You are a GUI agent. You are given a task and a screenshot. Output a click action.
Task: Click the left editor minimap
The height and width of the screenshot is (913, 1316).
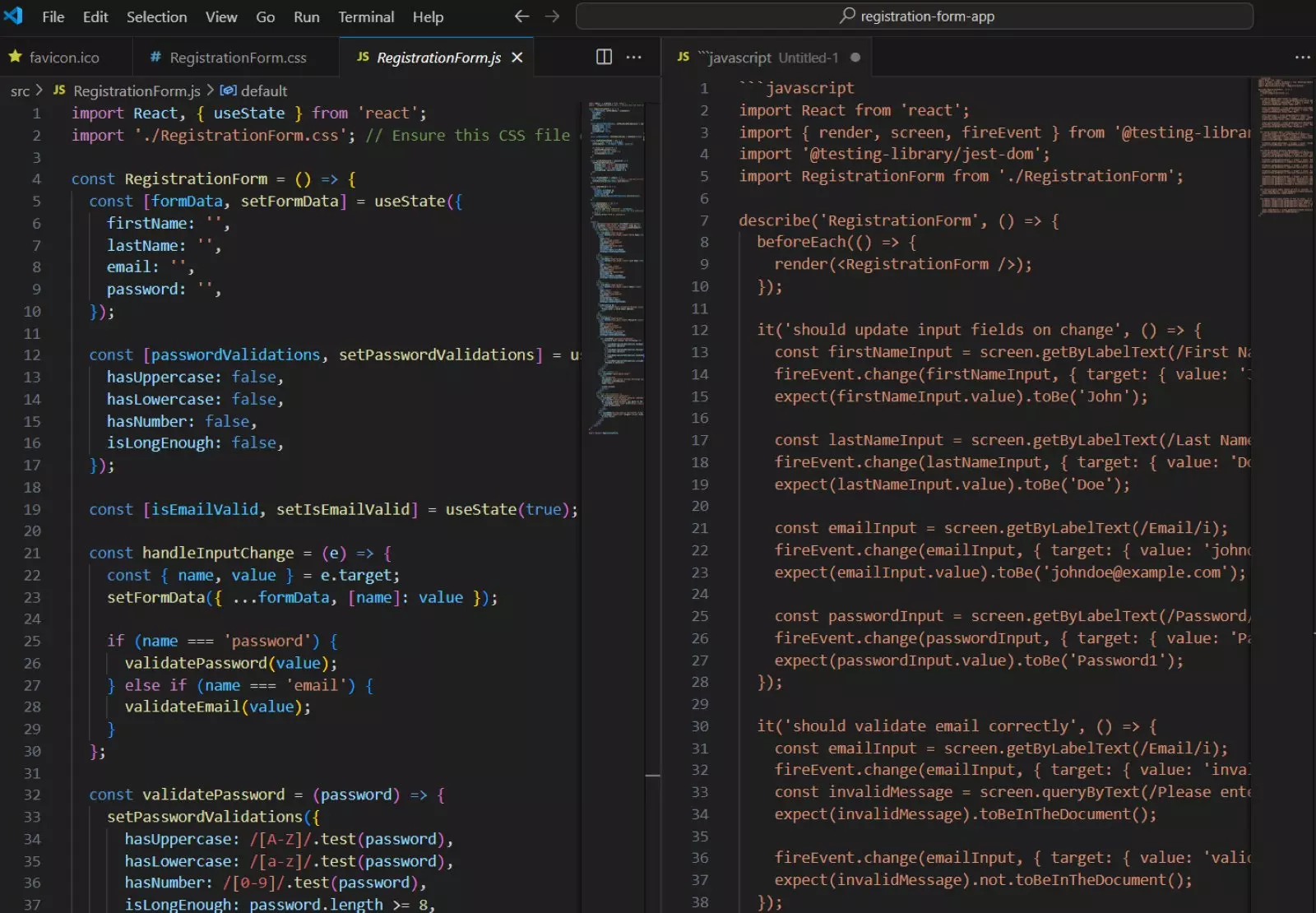click(616, 268)
